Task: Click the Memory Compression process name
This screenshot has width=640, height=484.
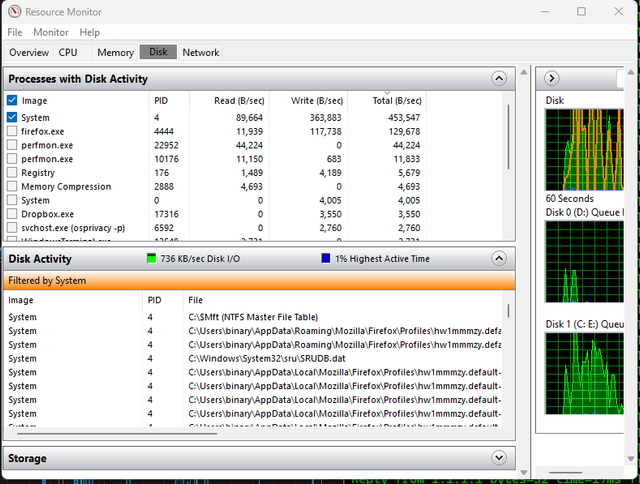Action: click(x=66, y=186)
